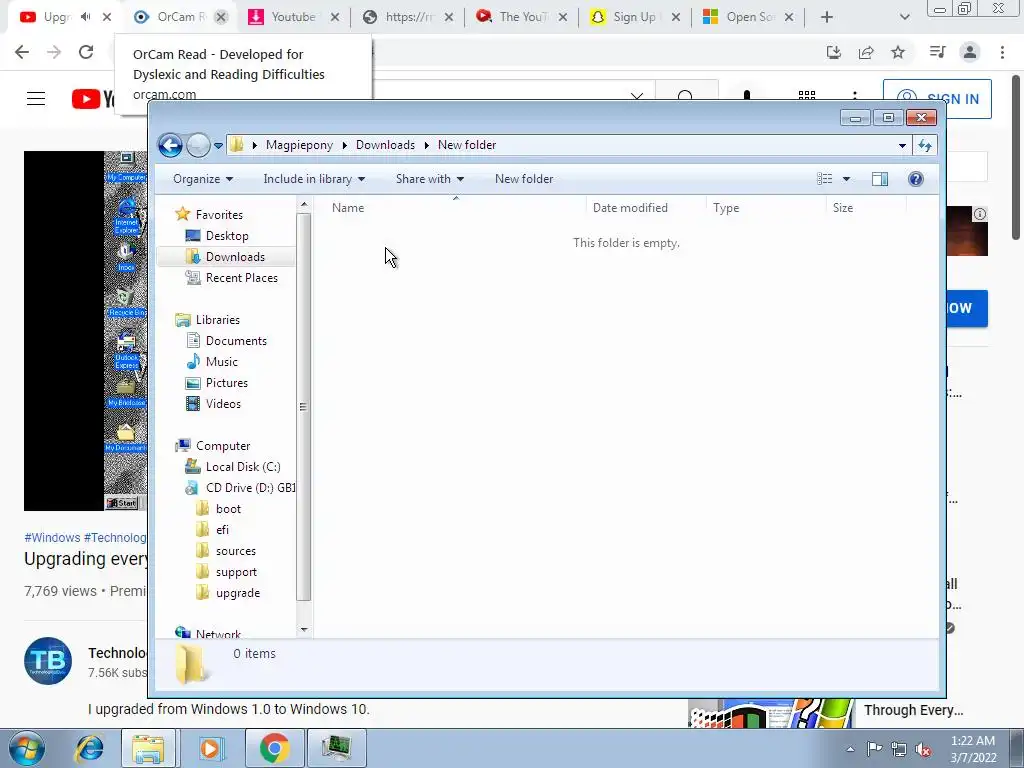1024x768 pixels.
Task: Sort by Size column header
Action: 842,208
